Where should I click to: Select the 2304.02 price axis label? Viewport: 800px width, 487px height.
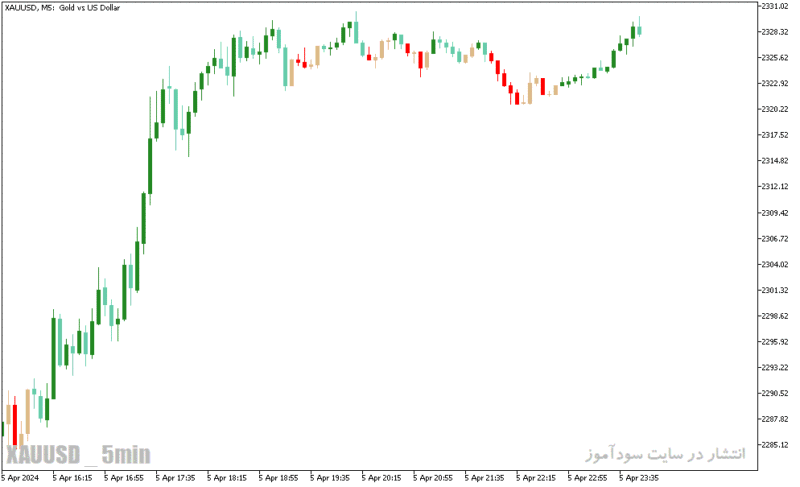775,264
